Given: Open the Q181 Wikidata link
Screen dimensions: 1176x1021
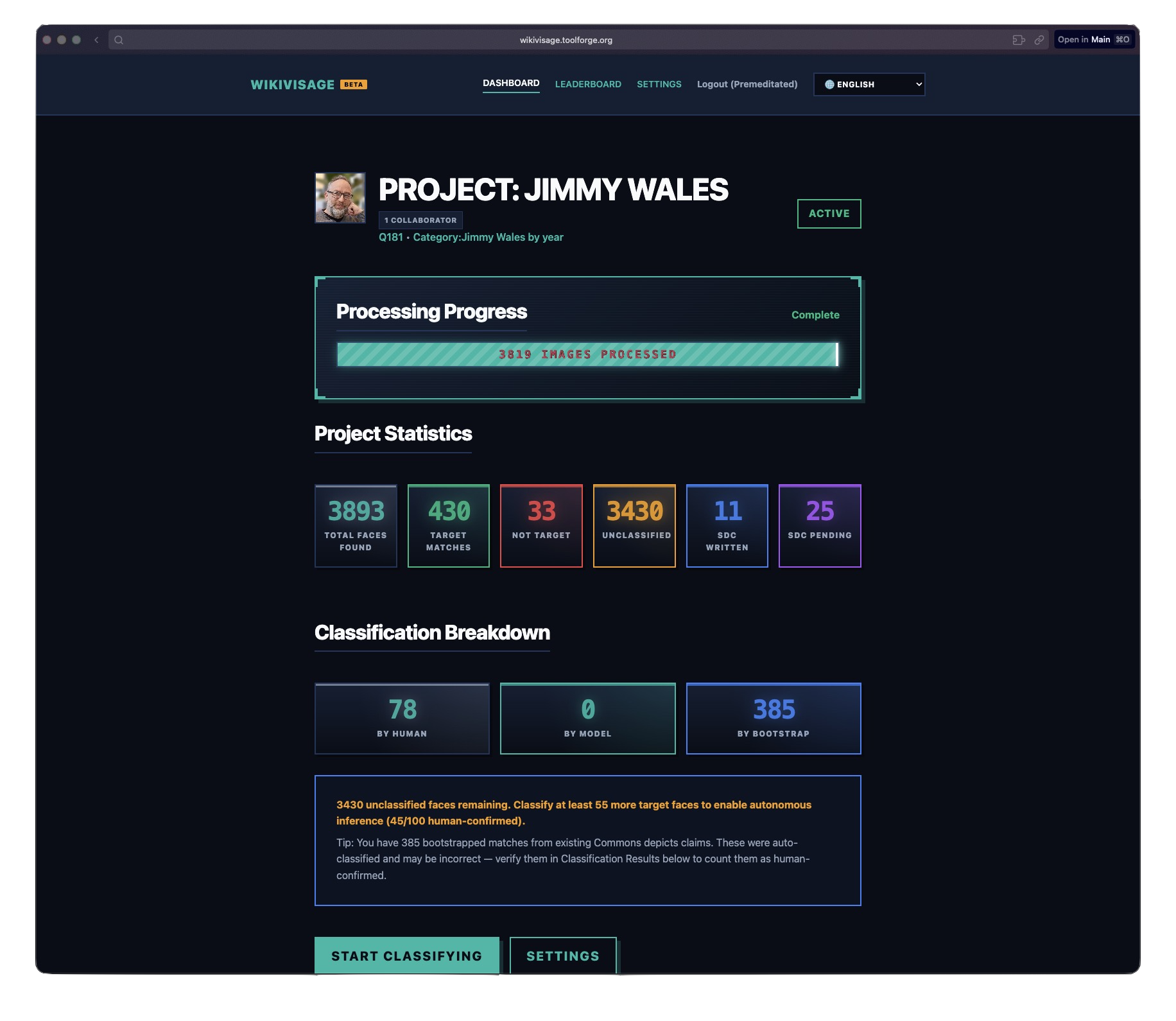Looking at the screenshot, I should pyautogui.click(x=391, y=237).
